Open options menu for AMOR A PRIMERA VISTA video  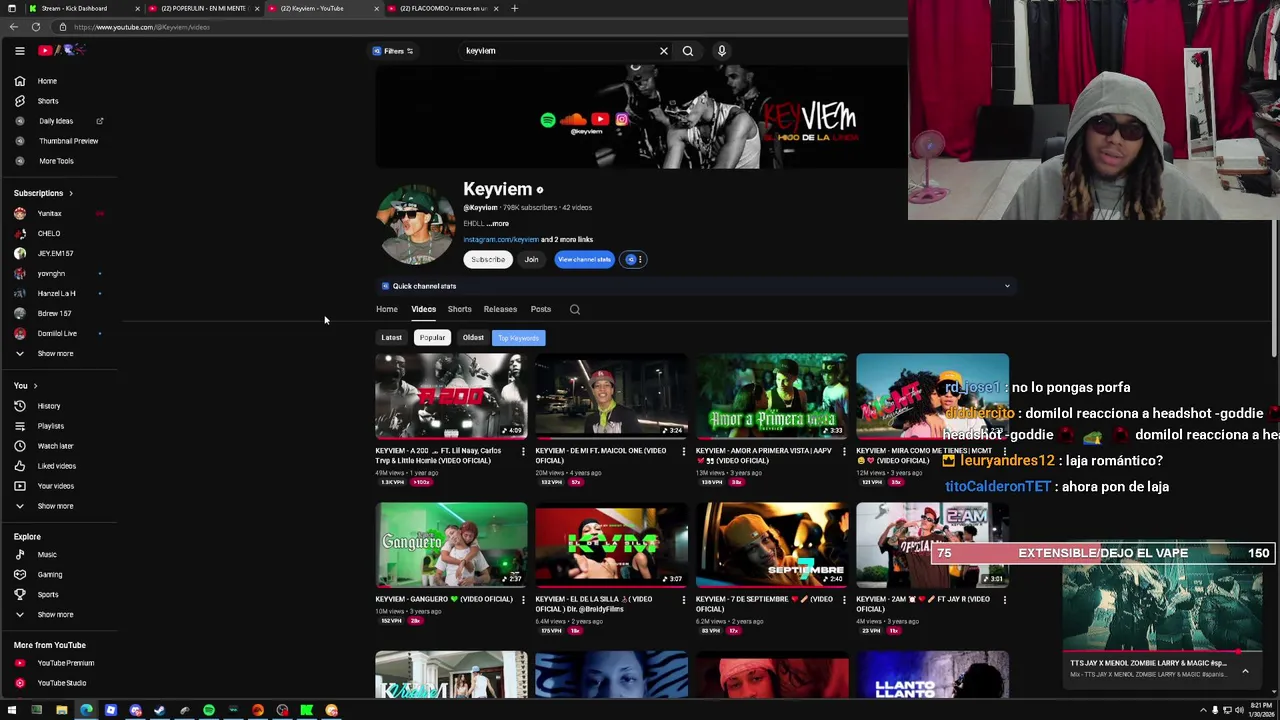click(844, 451)
